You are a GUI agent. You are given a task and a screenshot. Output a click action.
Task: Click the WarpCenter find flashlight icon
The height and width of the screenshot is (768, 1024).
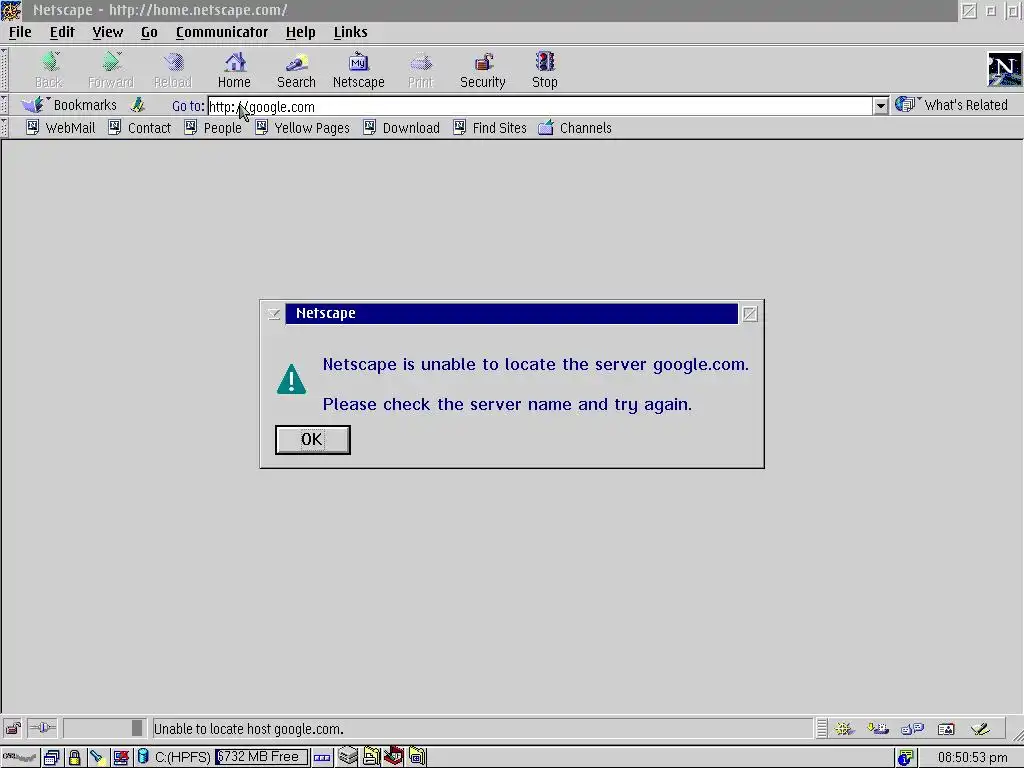point(97,758)
